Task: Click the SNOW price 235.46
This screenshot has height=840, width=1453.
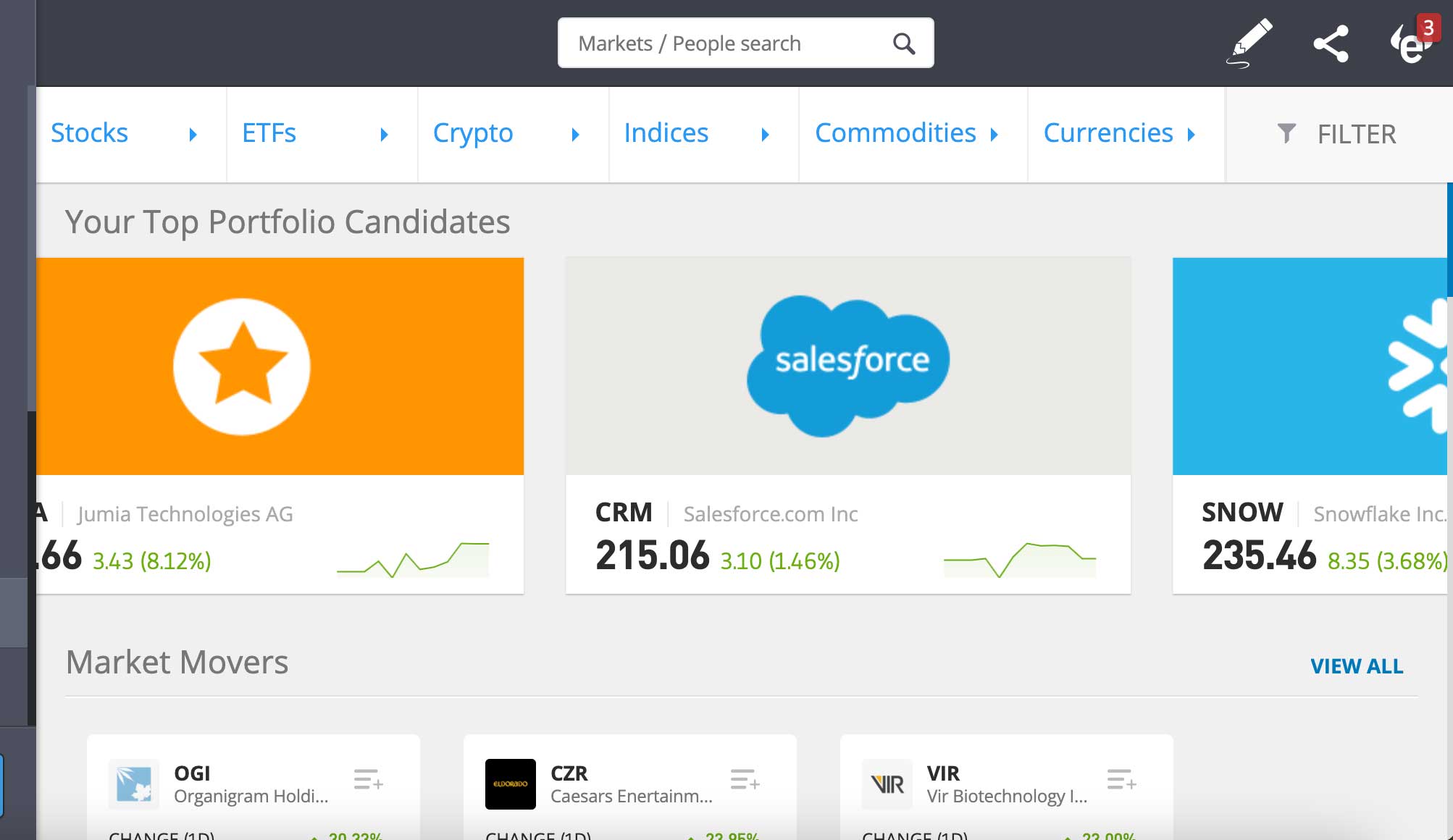Action: (1259, 555)
